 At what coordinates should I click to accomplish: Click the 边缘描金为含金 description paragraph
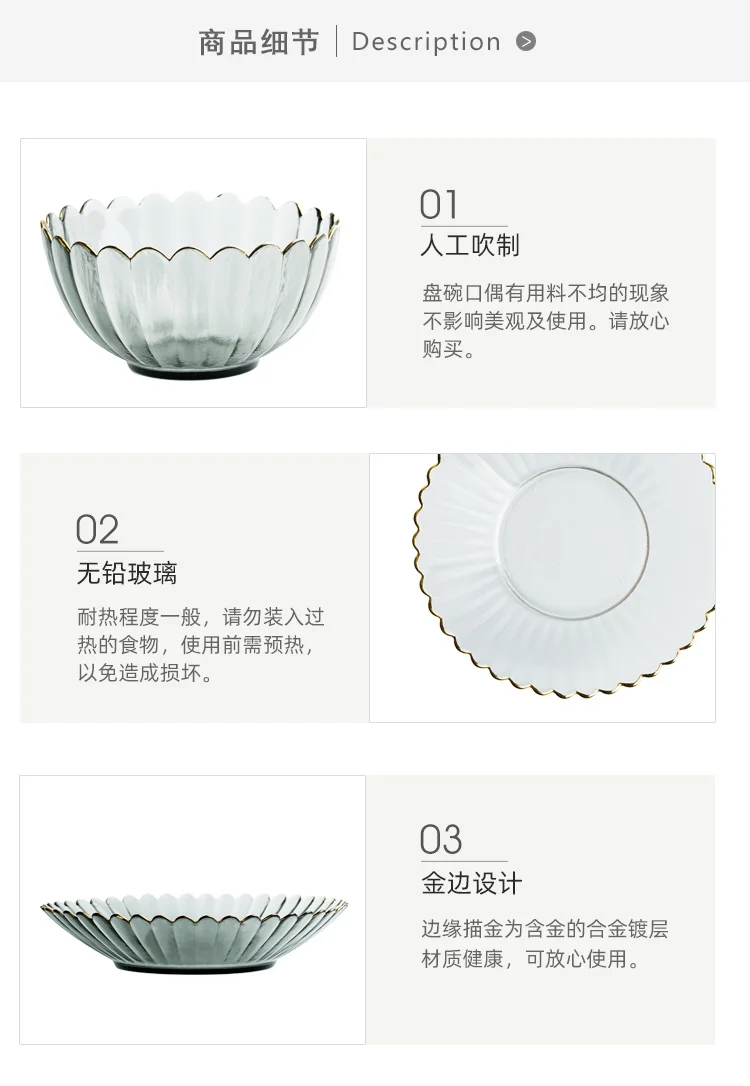coord(544,943)
